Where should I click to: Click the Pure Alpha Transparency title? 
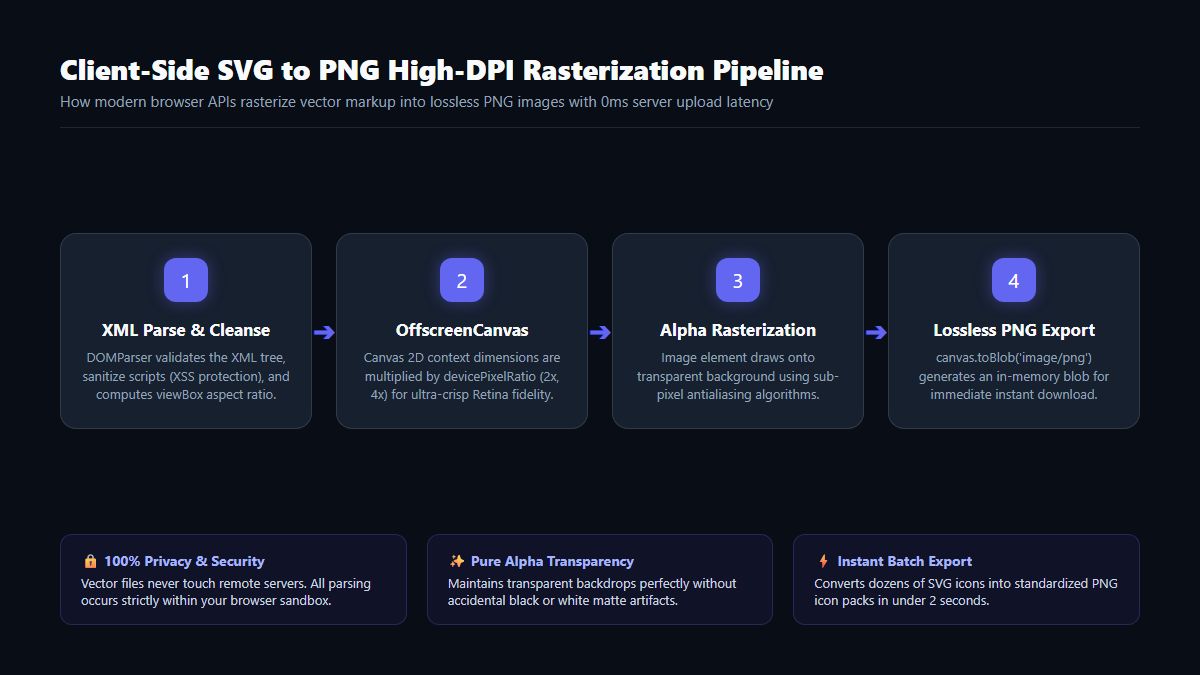click(552, 561)
